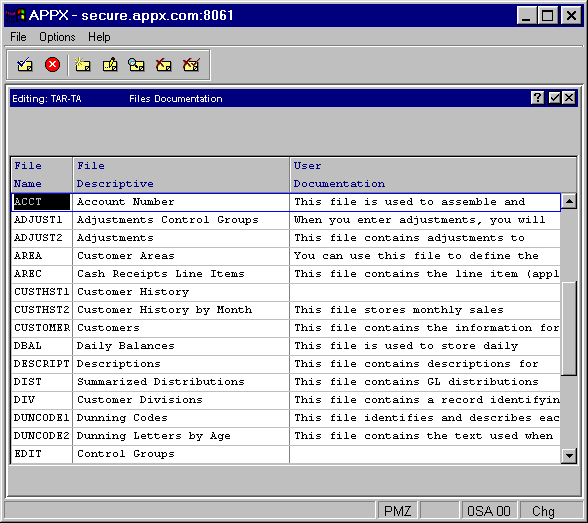
Task: Click the Account Number descriptive cell
Action: 181,202
